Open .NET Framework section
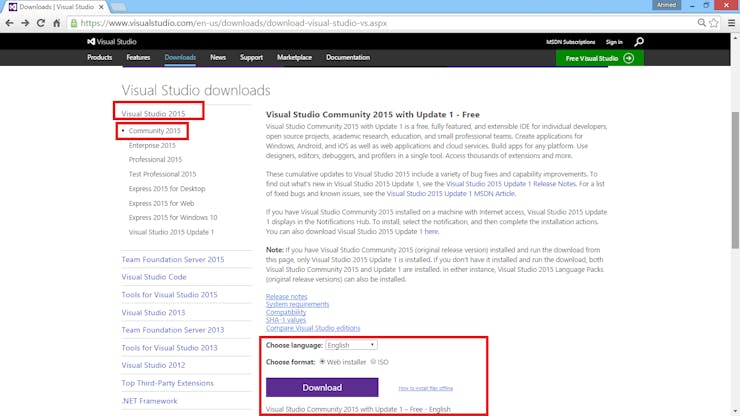The image size is (740, 416). (149, 401)
